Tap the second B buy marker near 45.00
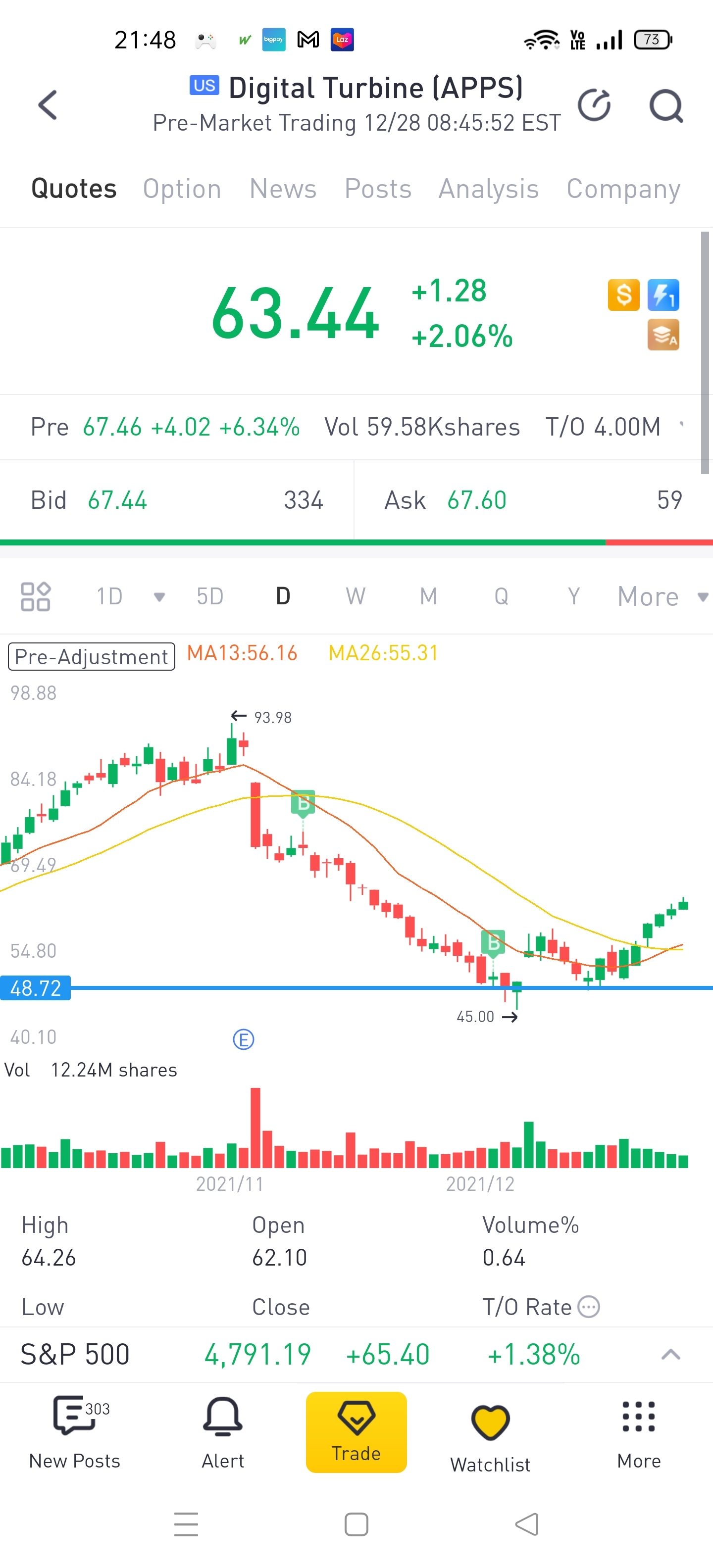This screenshot has height=1568, width=713. click(493, 943)
